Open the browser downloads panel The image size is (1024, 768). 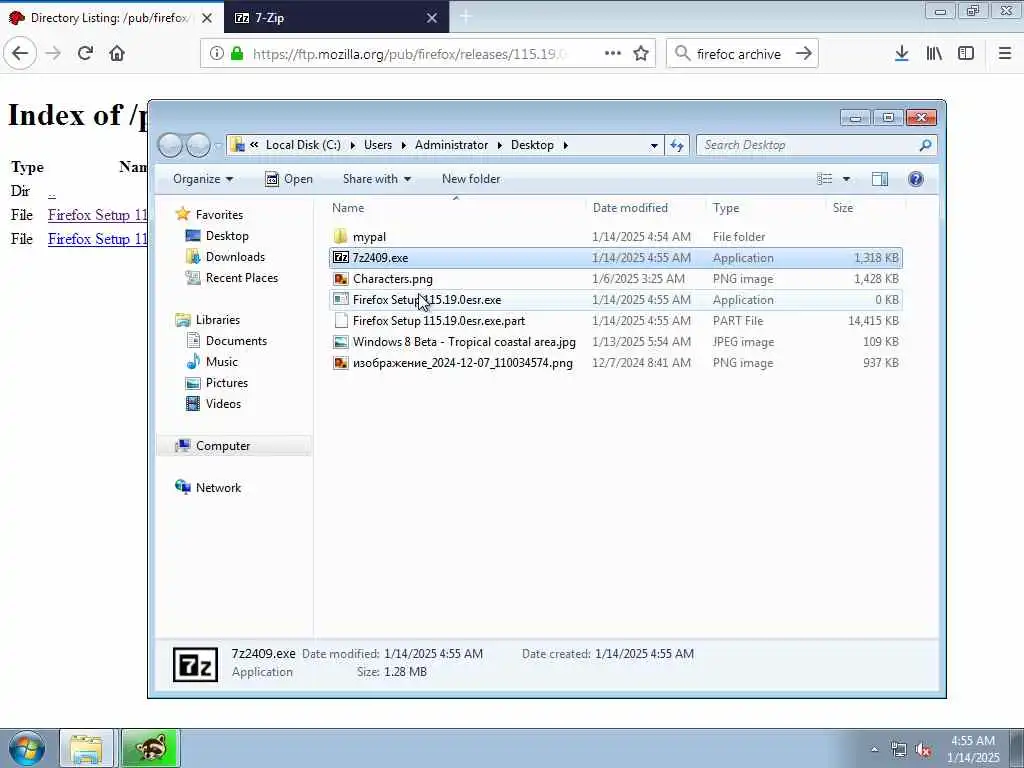pyautogui.click(x=901, y=54)
